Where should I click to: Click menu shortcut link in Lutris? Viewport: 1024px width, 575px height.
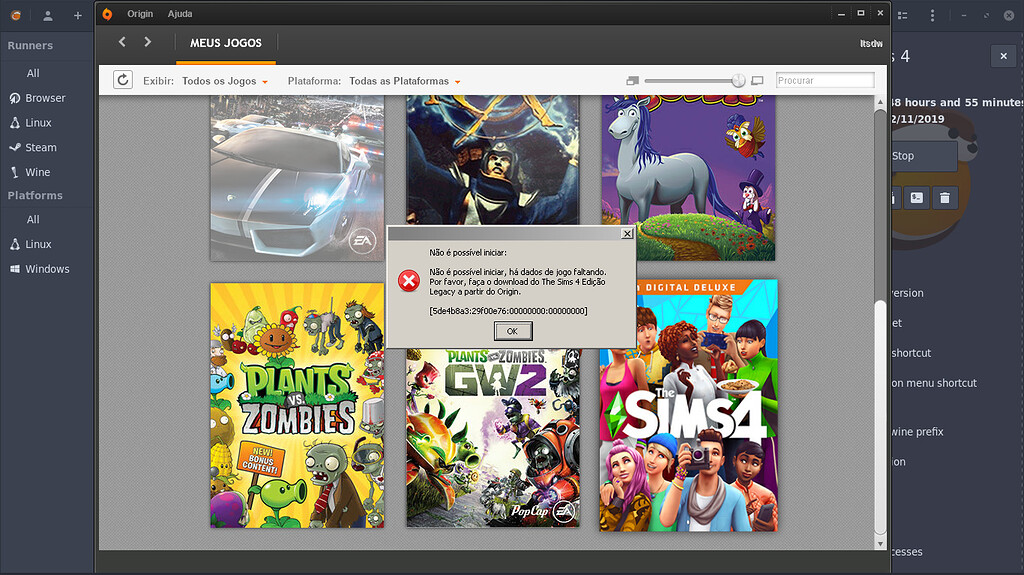point(934,383)
